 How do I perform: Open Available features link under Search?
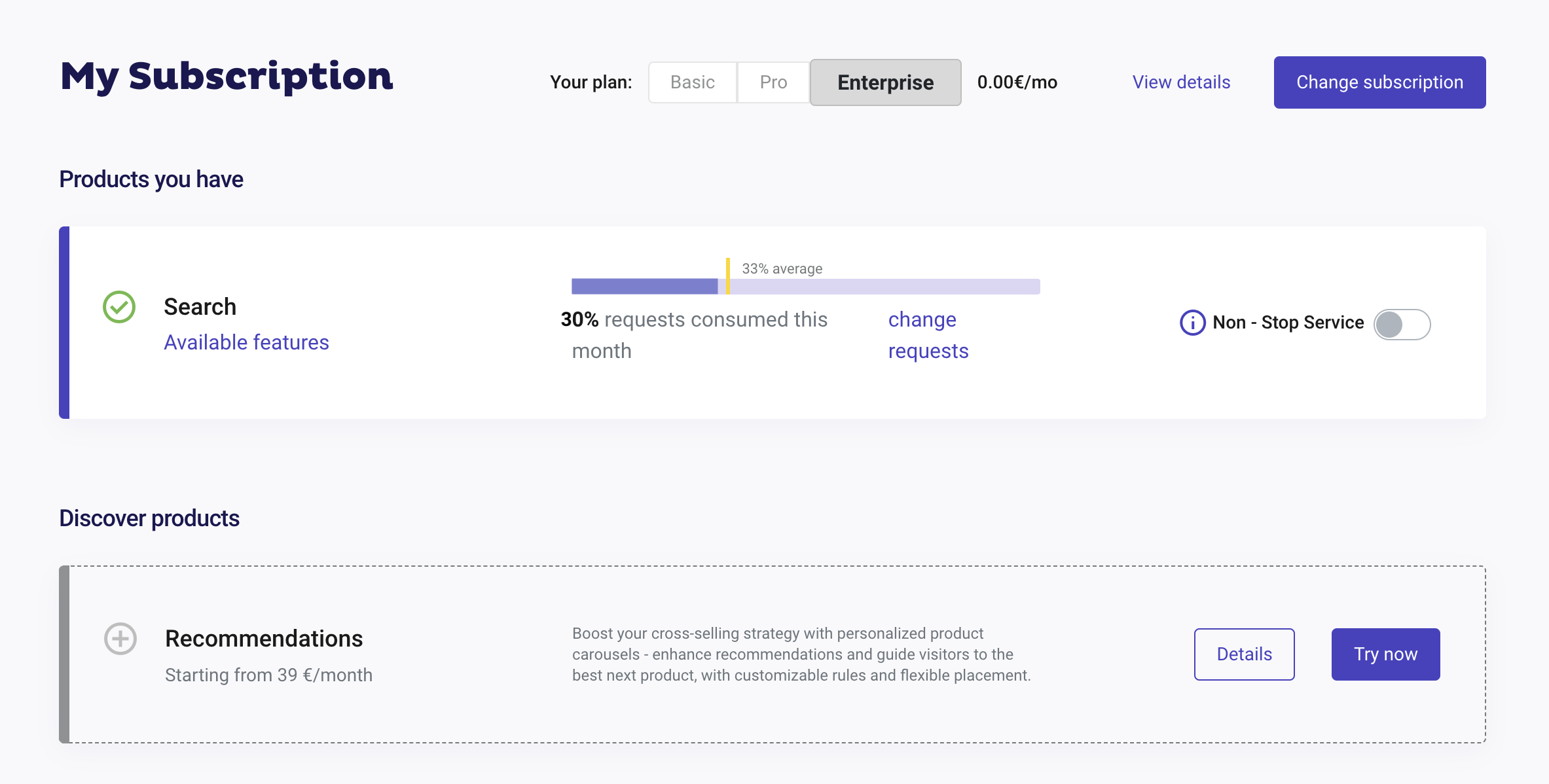coord(246,342)
